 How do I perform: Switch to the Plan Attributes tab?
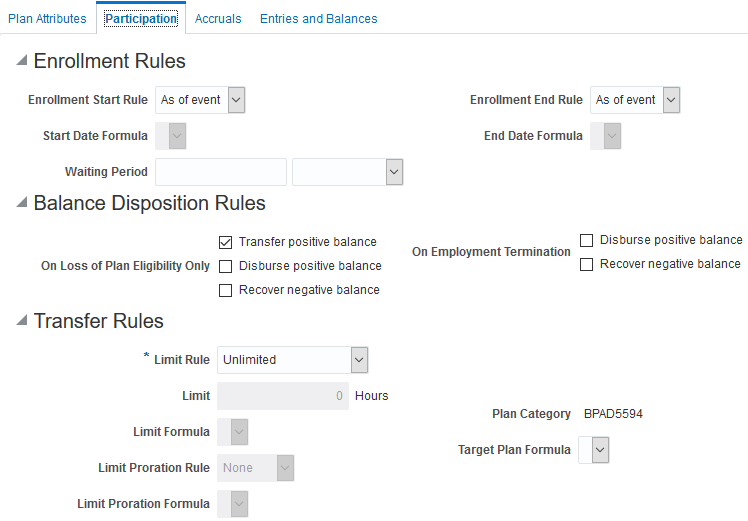[47, 19]
